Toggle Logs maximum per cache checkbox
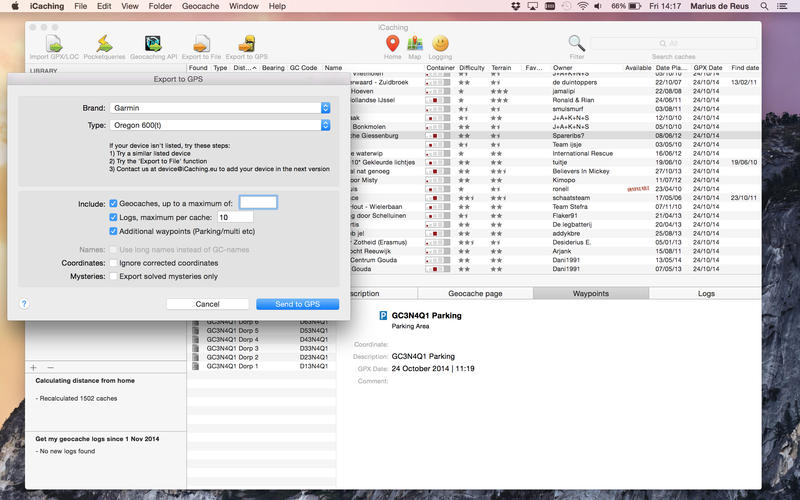The image size is (800, 500). tap(113, 217)
